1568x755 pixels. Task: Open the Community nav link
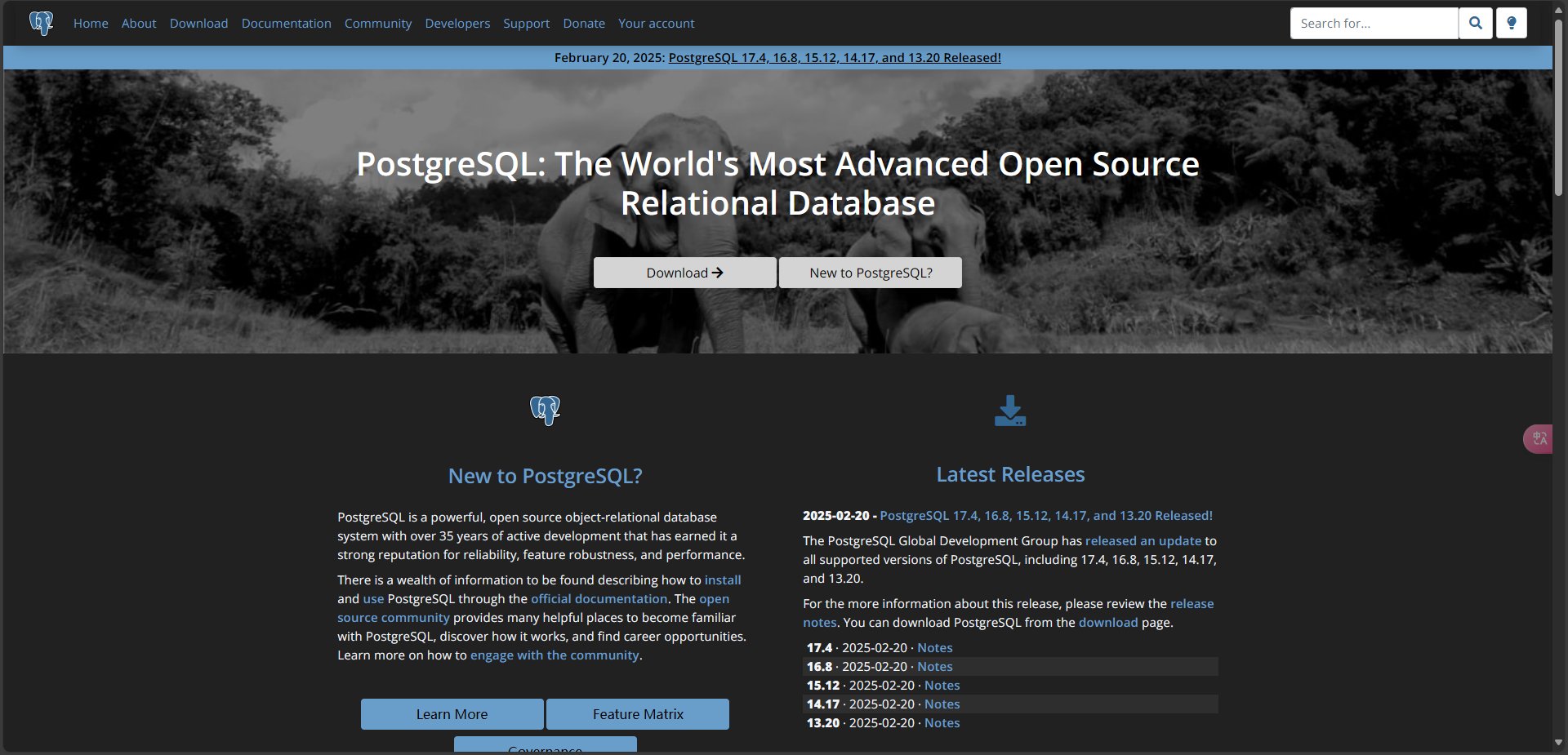378,24
